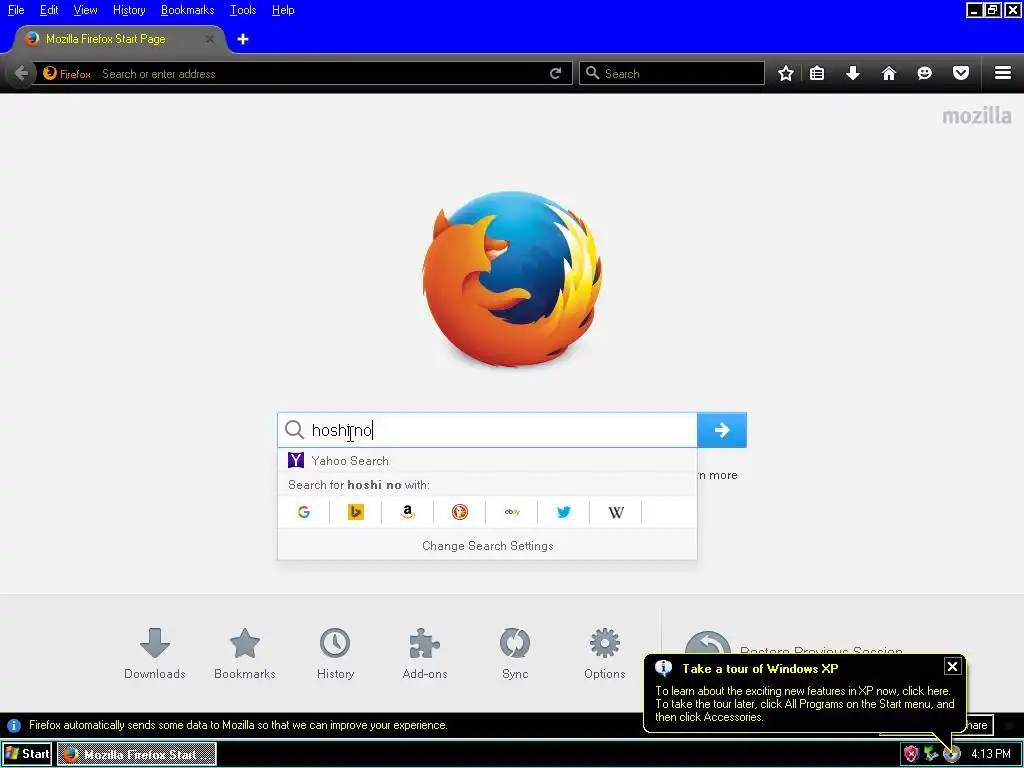This screenshot has height=768, width=1024.
Task: Close the Windows XP tour balloon
Action: (952, 666)
